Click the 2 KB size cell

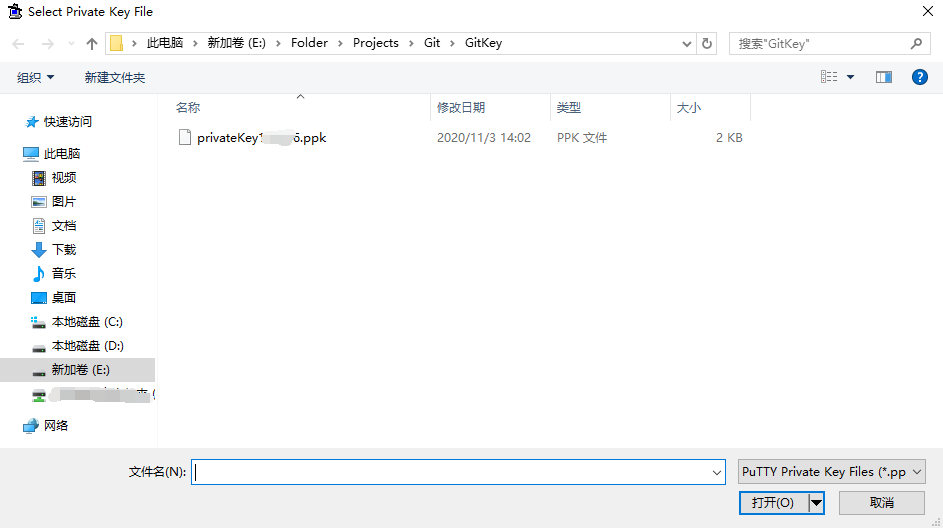click(729, 138)
